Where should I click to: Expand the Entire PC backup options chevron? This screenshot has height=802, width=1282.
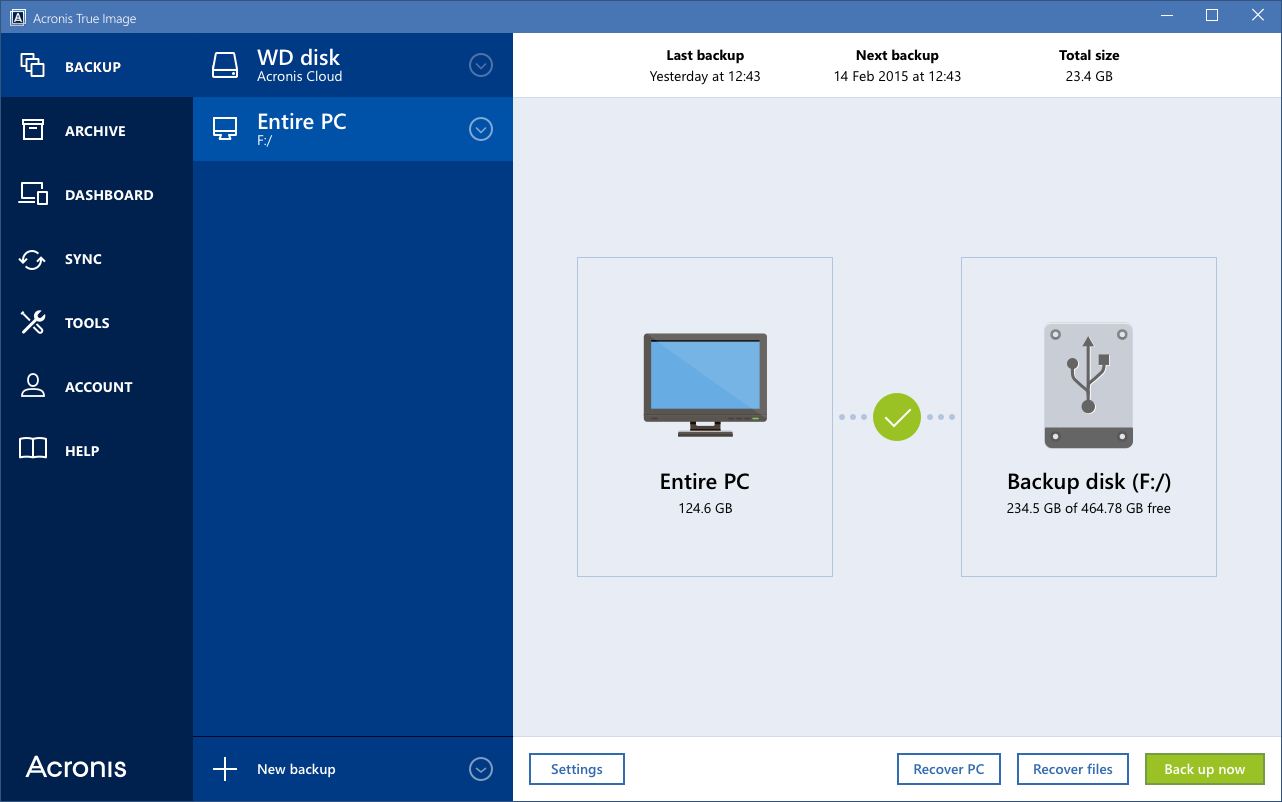481,129
